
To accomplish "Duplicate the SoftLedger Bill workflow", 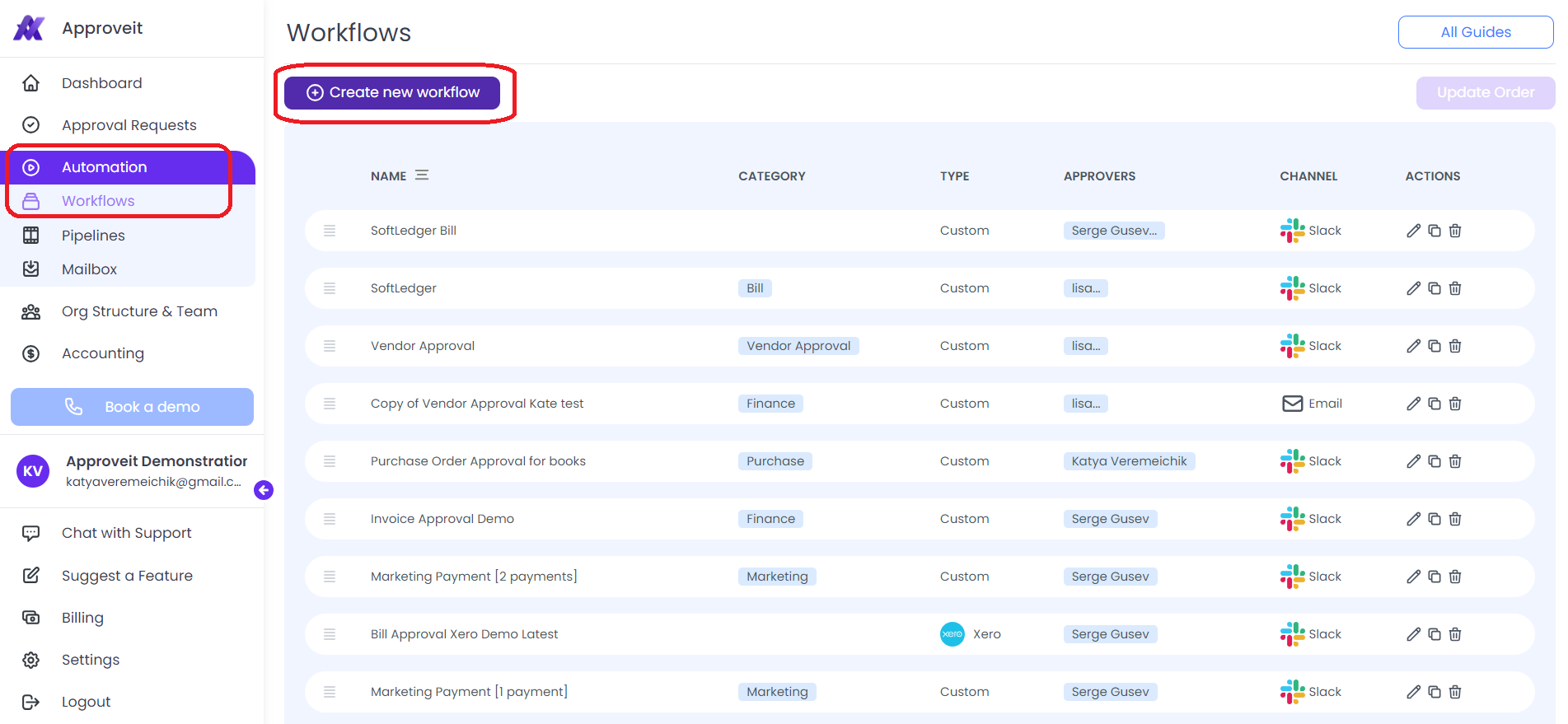I will point(1435,231).
